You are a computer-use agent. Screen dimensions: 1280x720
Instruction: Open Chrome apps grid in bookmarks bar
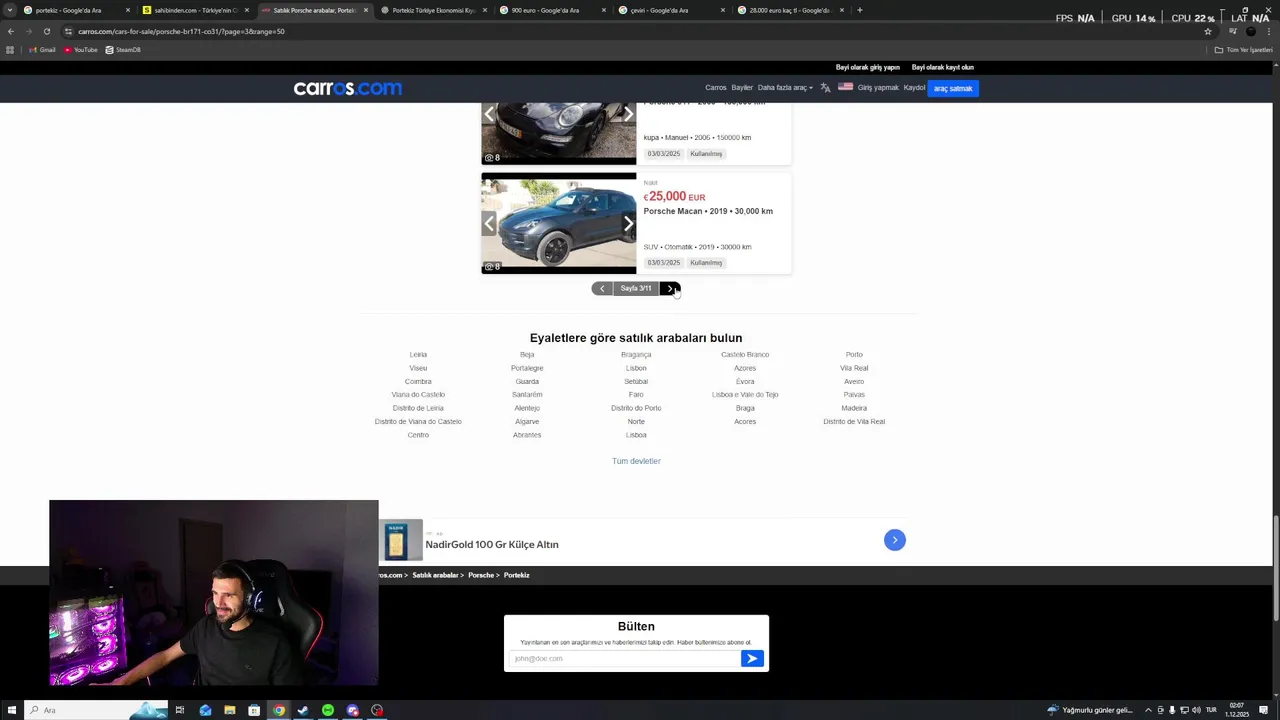[10, 50]
